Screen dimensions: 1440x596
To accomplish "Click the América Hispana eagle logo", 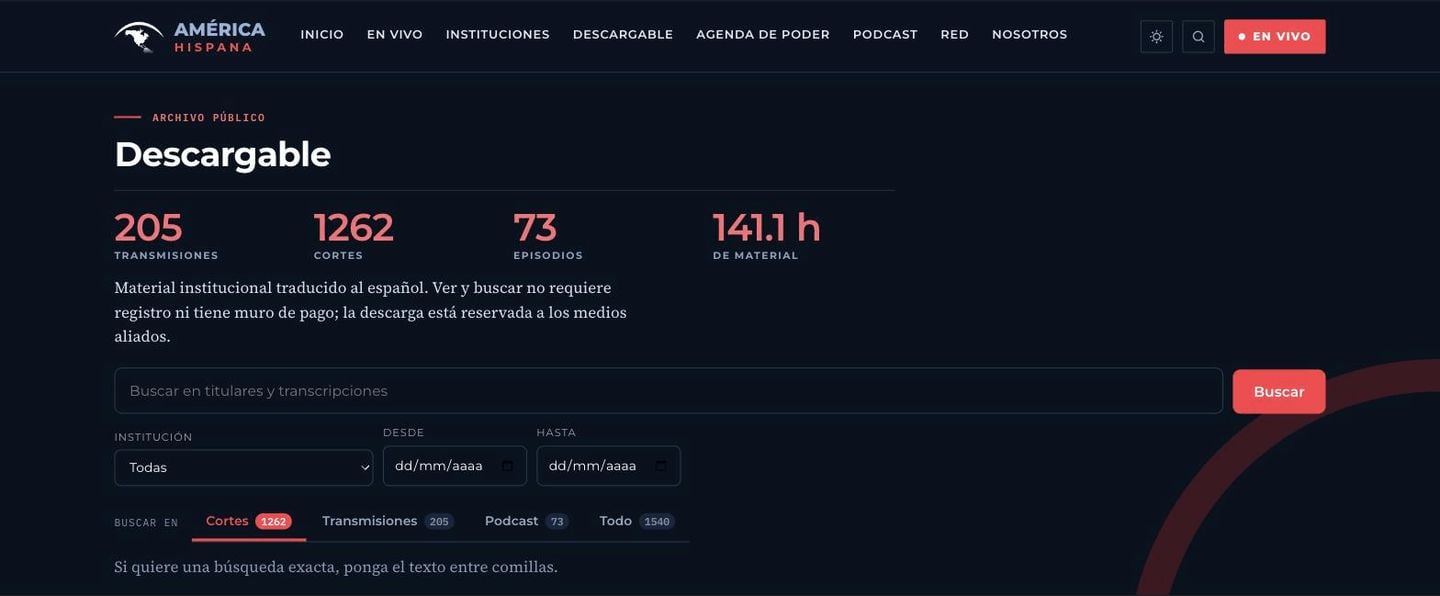I will [139, 36].
